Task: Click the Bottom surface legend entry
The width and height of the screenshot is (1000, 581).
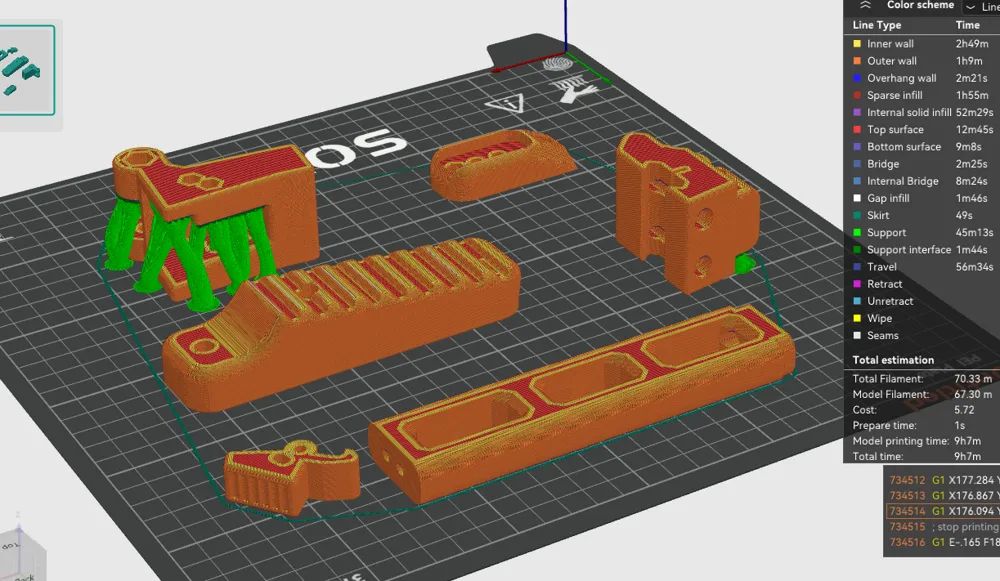Action: pyautogui.click(x=903, y=147)
